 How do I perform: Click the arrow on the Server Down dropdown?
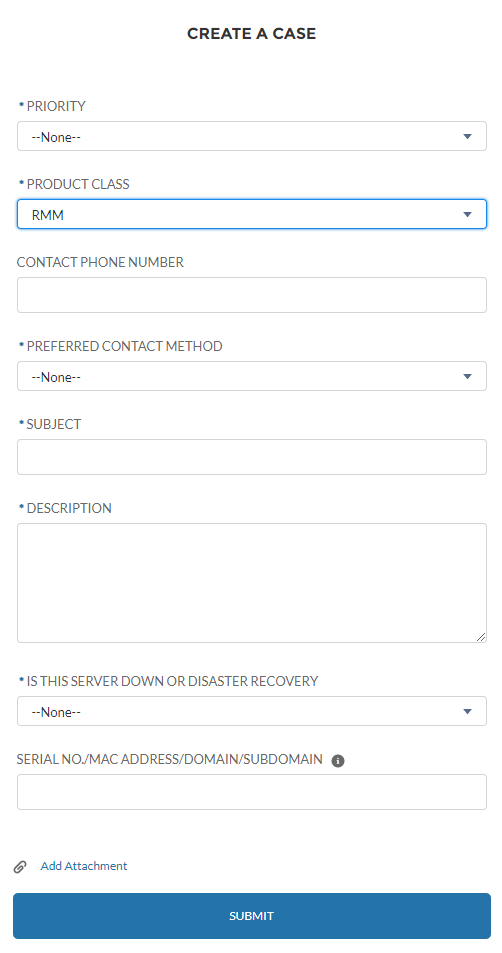467,711
